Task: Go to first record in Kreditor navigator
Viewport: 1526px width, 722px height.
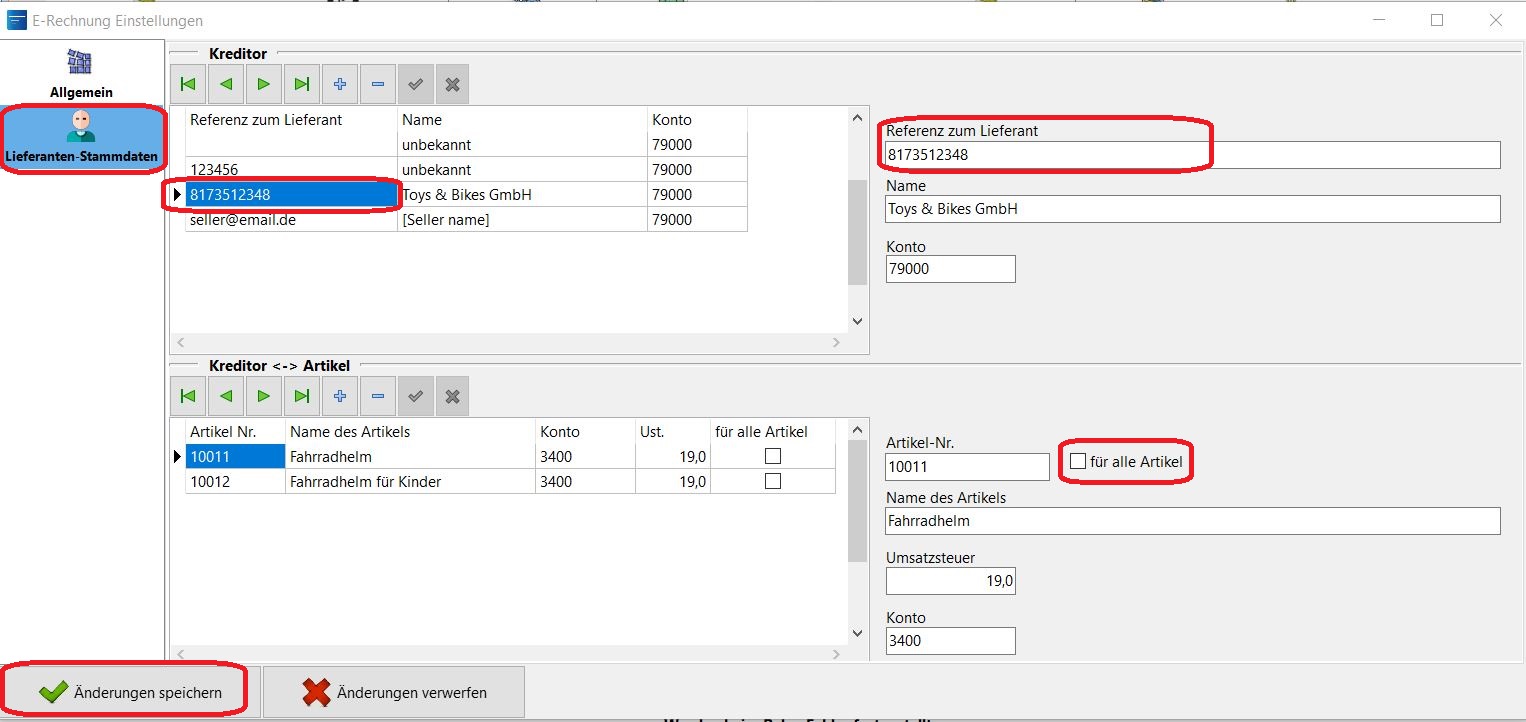Action: coord(188,85)
